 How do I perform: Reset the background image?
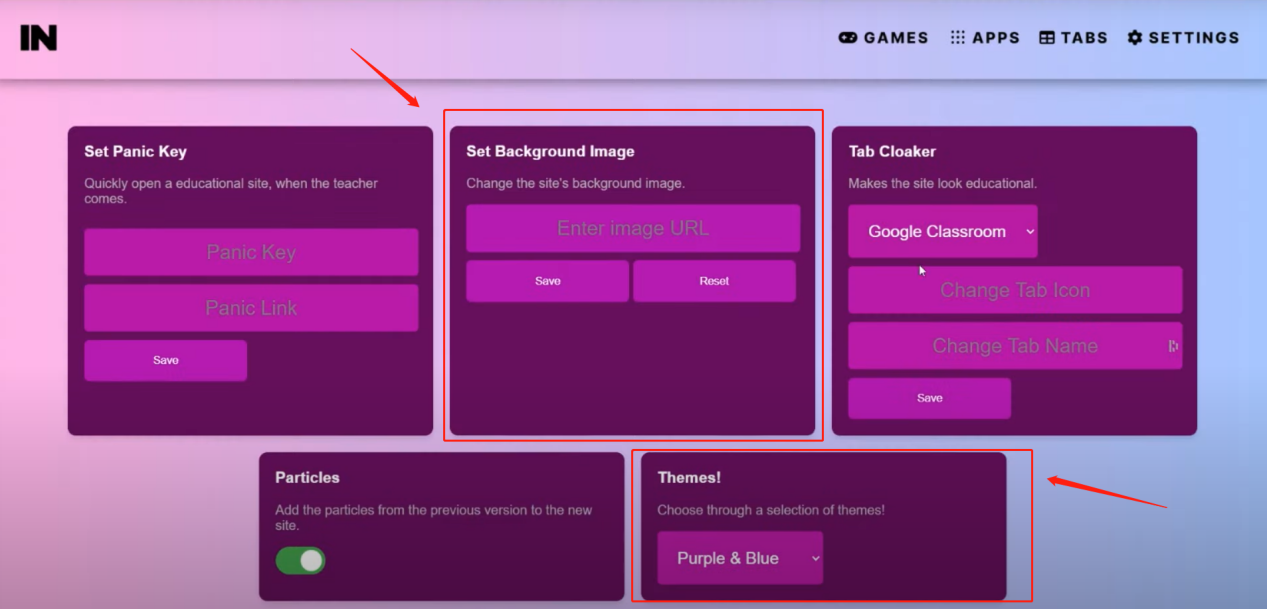[x=713, y=281]
